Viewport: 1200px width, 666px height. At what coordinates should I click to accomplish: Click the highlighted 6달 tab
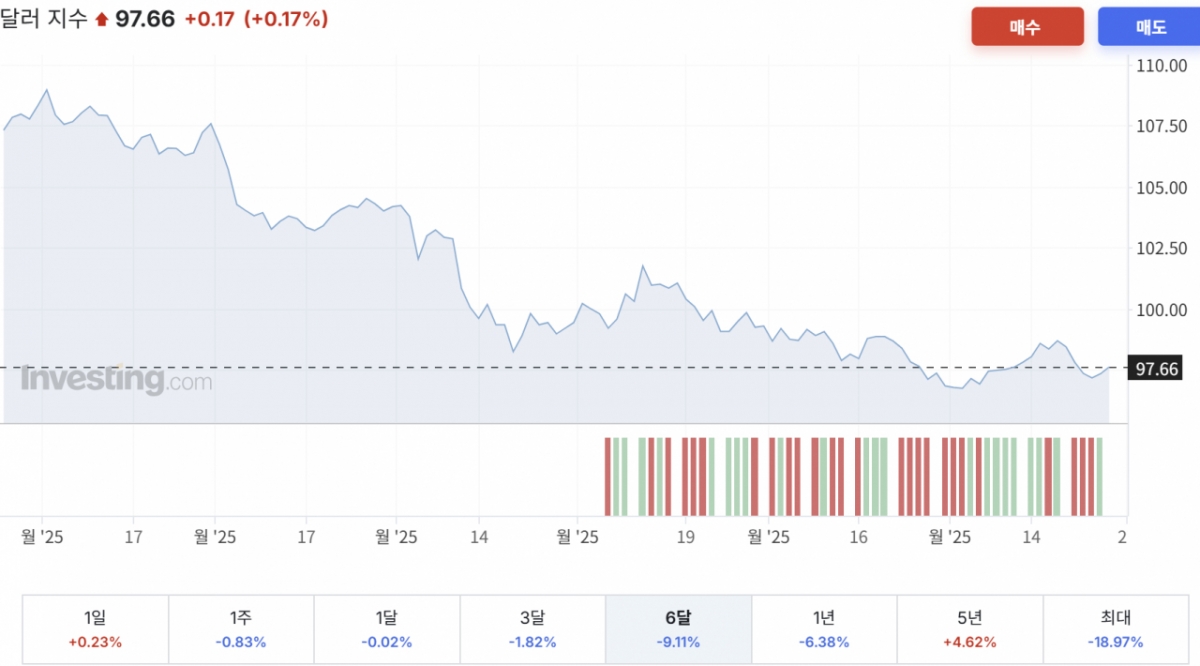[678, 629]
